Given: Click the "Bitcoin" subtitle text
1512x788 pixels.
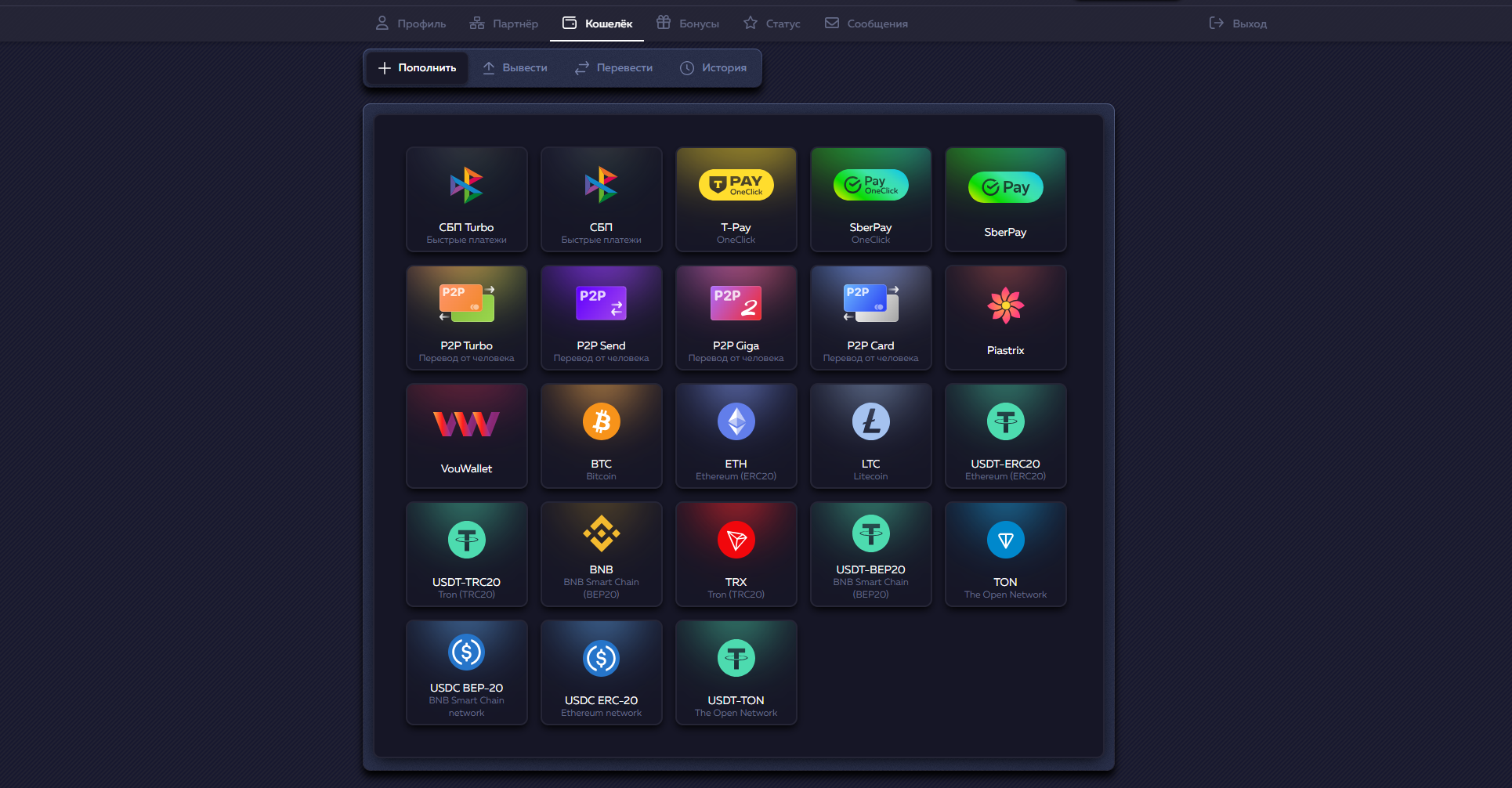Looking at the screenshot, I should (602, 476).
